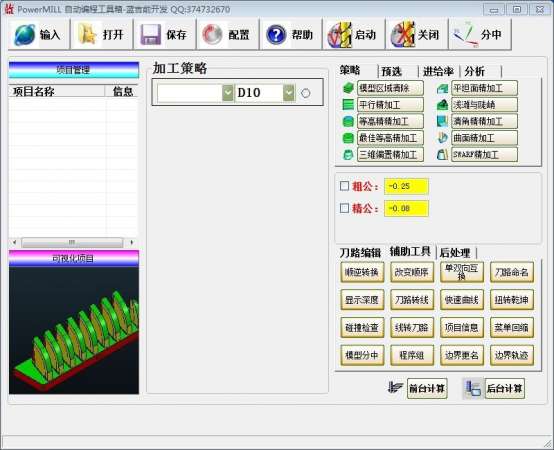Click the 刀路命名 button
This screenshot has width=554, height=450.
click(x=512, y=272)
